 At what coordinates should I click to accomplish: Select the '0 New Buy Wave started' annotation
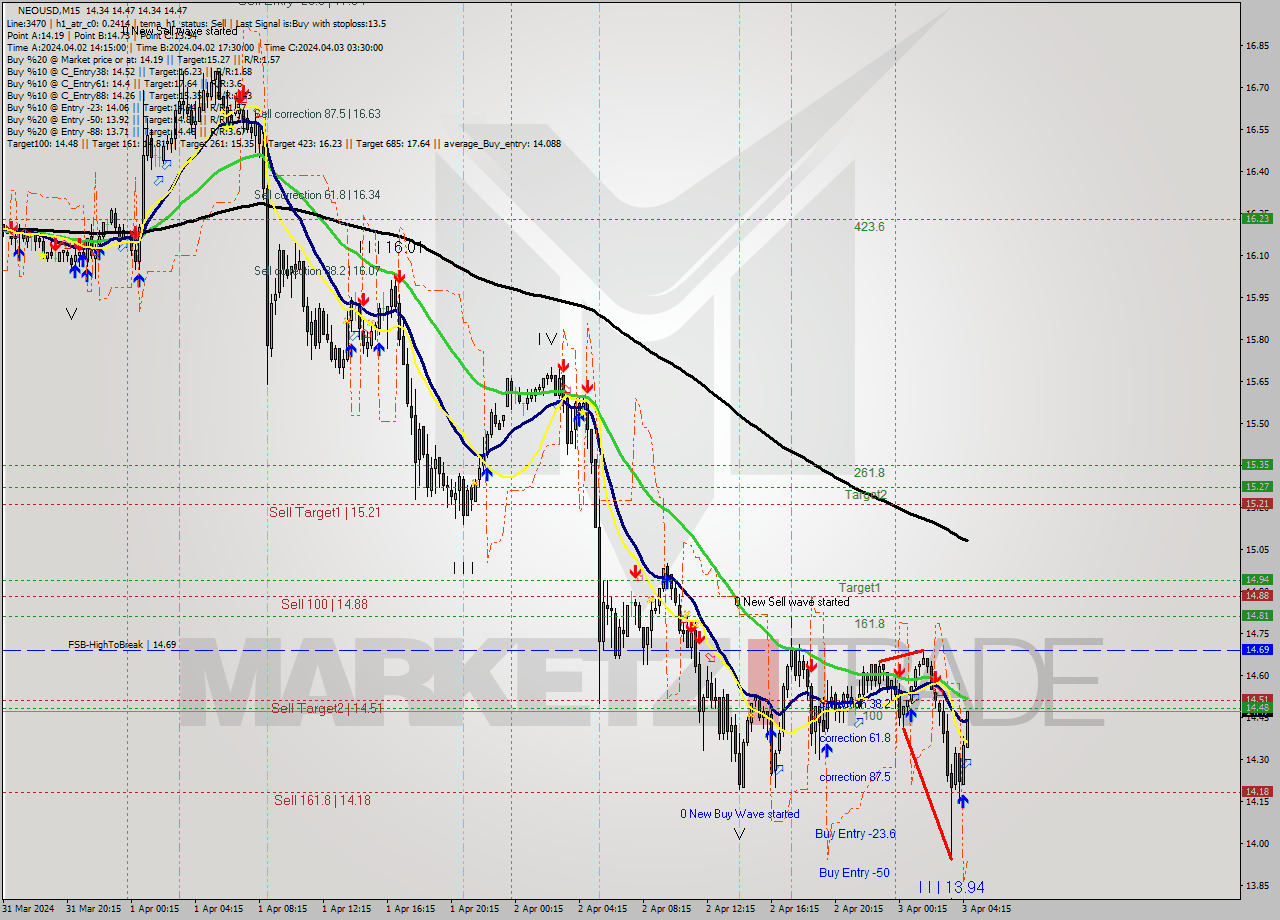pos(740,814)
